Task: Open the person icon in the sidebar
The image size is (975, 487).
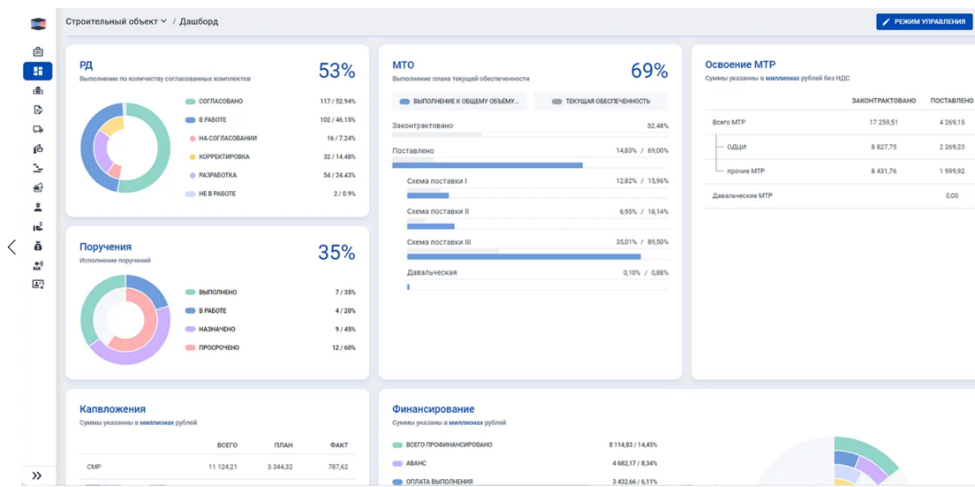Action: pos(38,207)
